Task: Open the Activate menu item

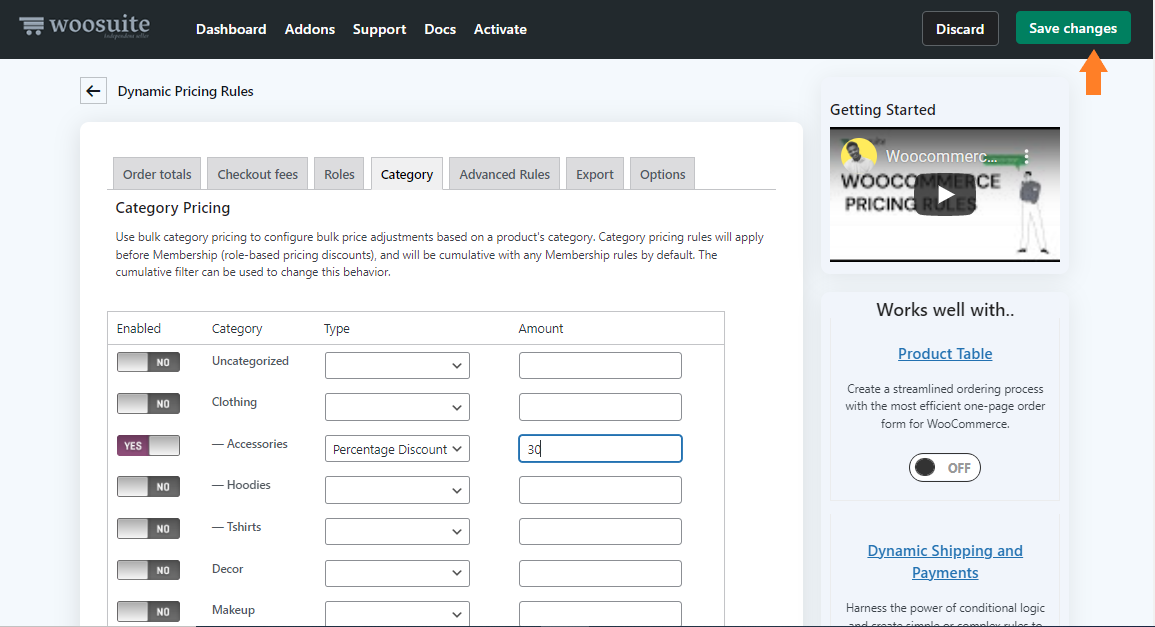Action: 500,29
